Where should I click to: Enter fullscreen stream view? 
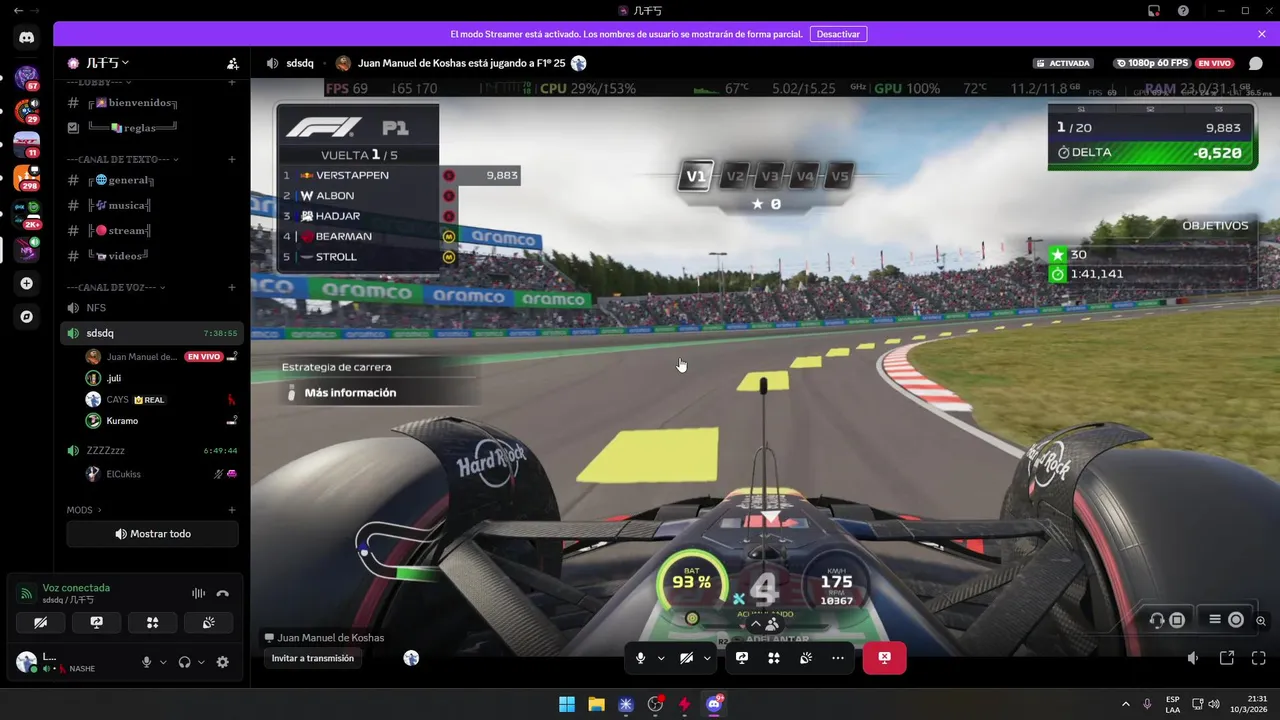click(1259, 658)
